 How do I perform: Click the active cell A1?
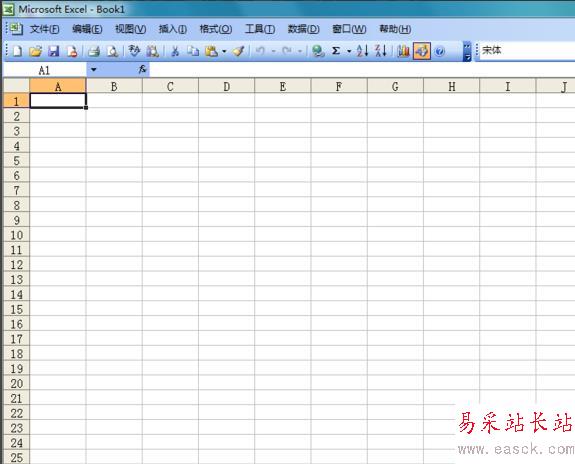tap(58, 101)
